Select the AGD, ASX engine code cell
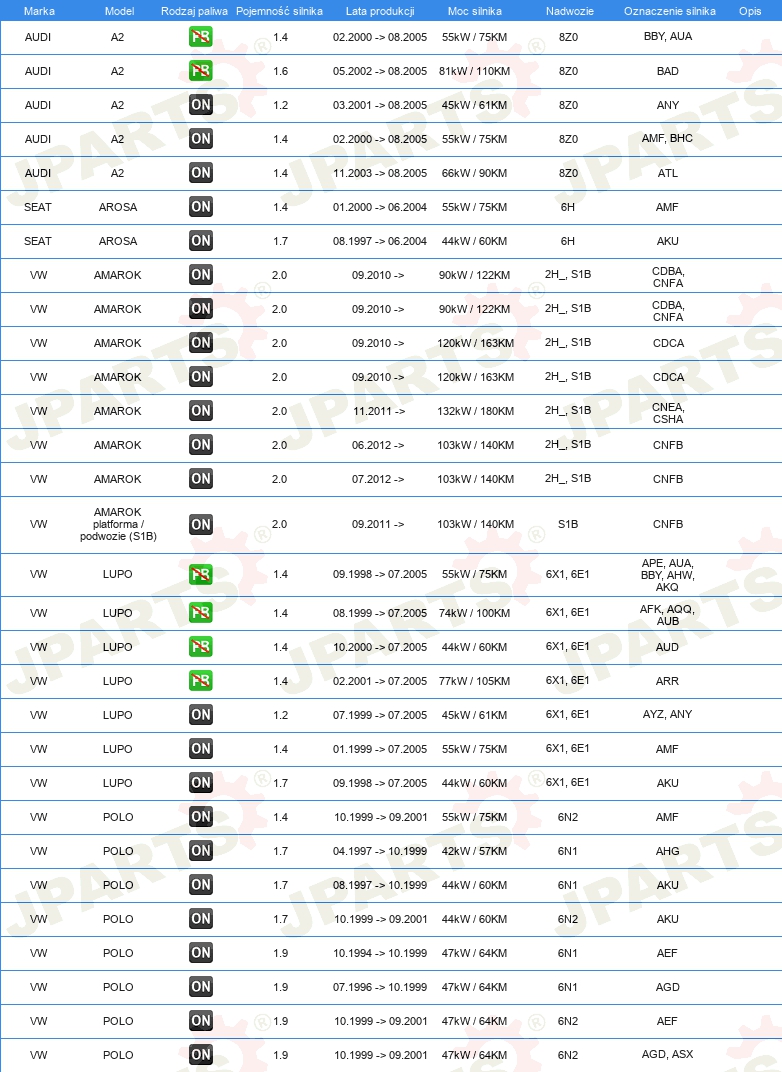Viewport: 782px width, 1072px height. click(667, 1054)
